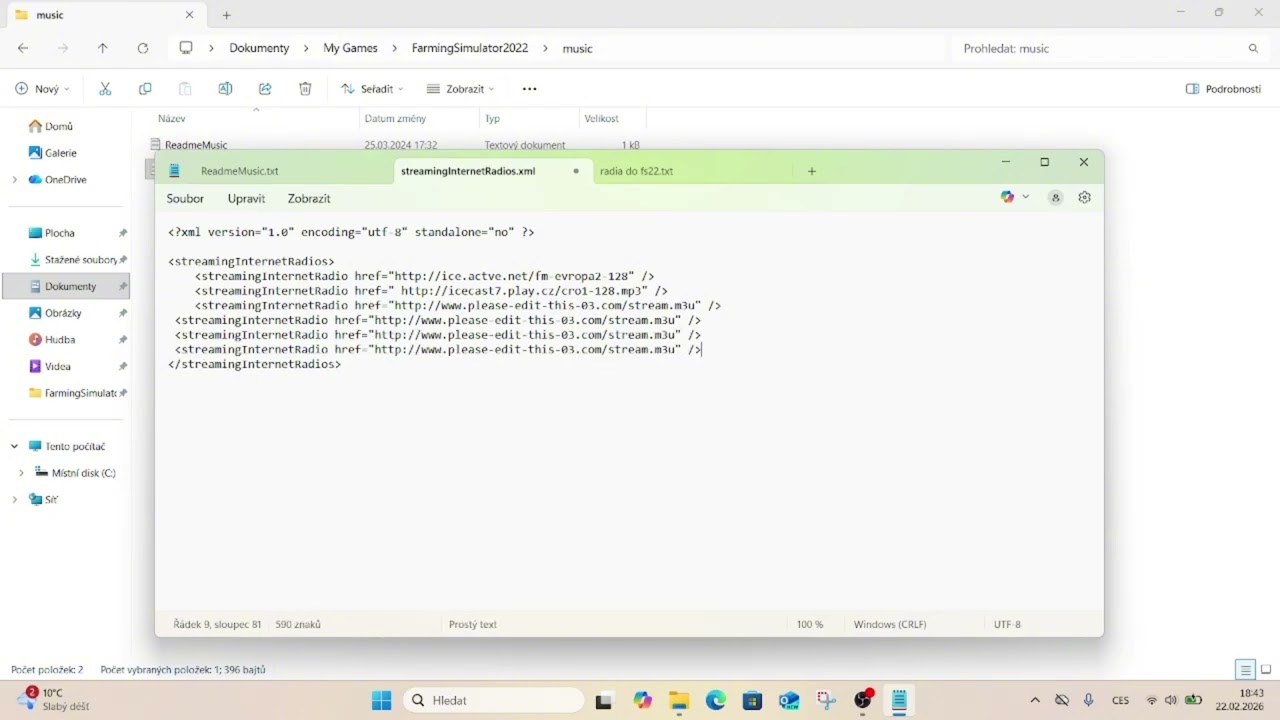Switch to the ReadmeMusic.txt tab
This screenshot has width=1280, height=720.
click(240, 171)
